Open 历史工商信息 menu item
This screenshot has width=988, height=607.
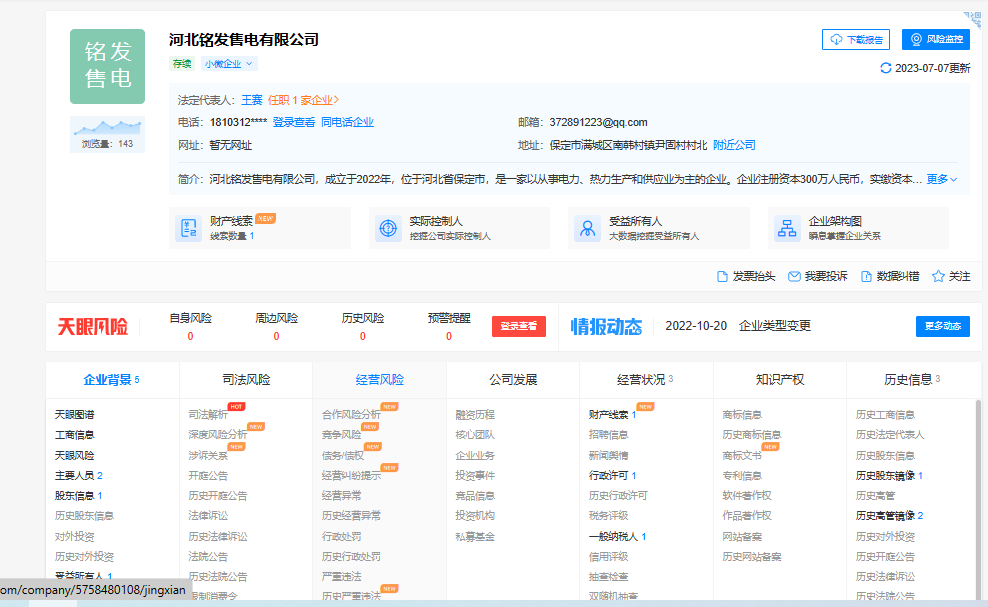click(x=885, y=415)
